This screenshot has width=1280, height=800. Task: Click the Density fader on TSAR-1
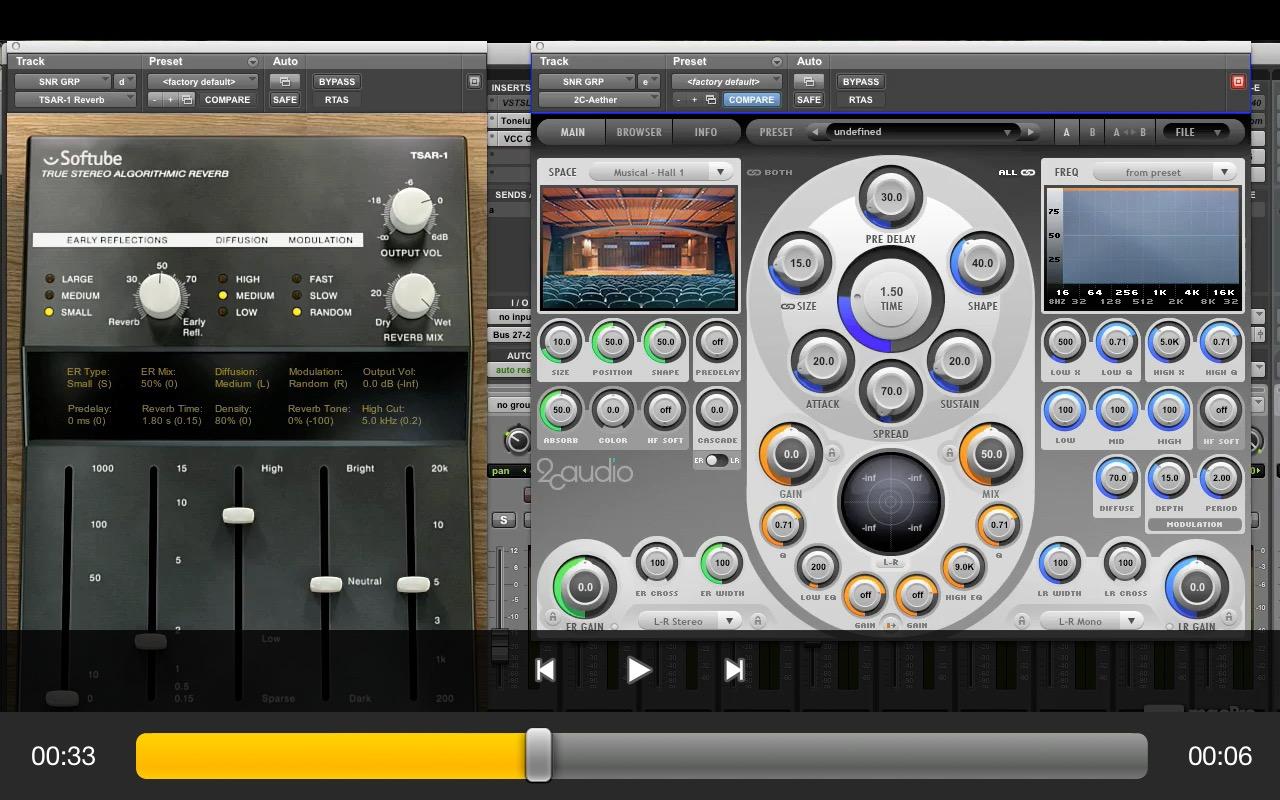[238, 515]
